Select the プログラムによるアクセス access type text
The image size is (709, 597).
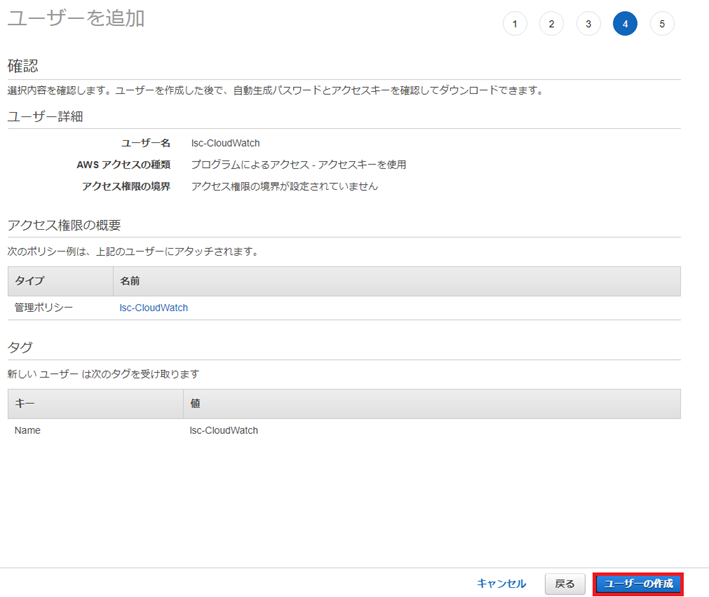298,164
